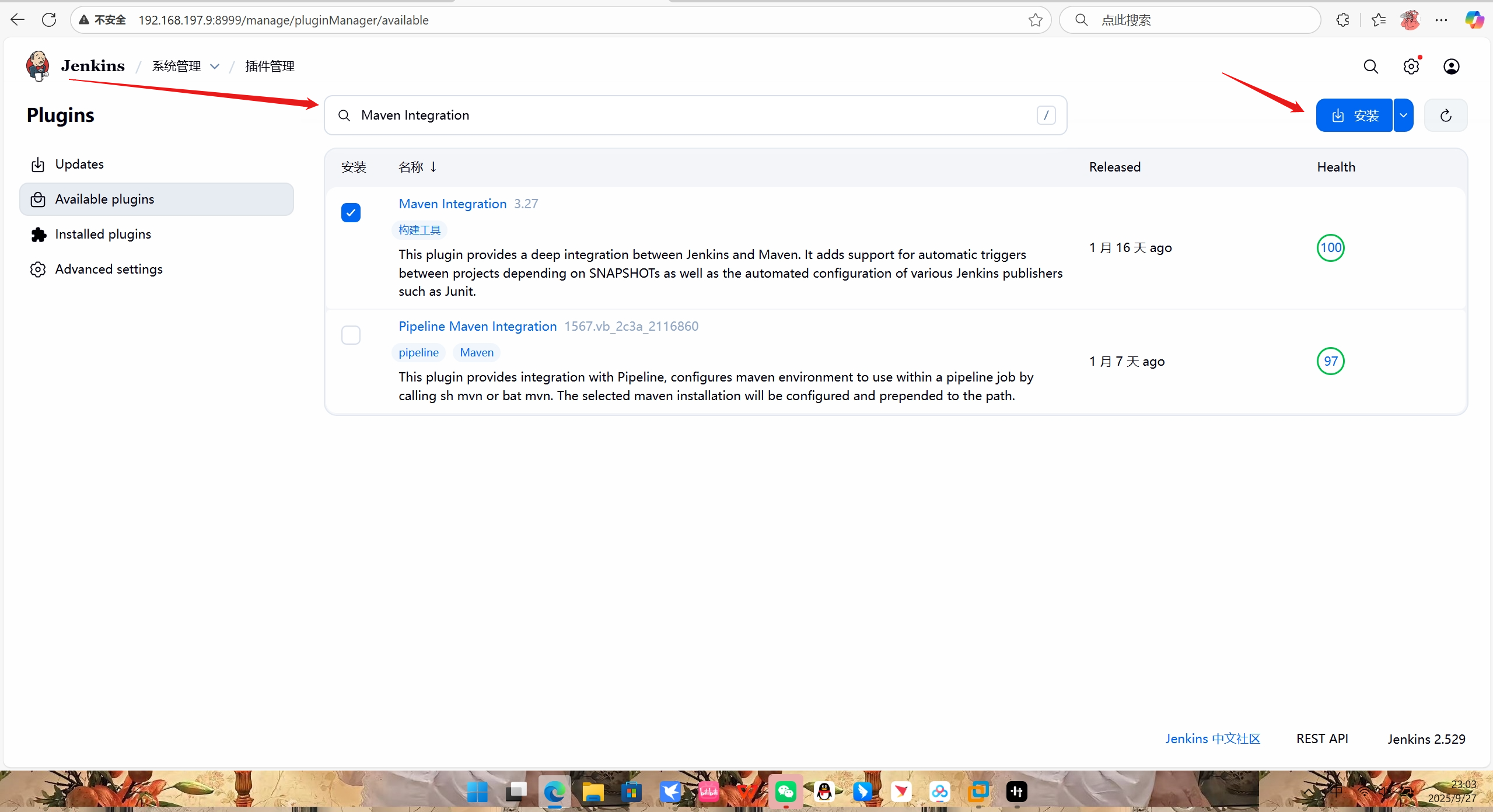Open Jenkins 中文社区 footer link
The height and width of the screenshot is (812, 1493).
(x=1212, y=738)
